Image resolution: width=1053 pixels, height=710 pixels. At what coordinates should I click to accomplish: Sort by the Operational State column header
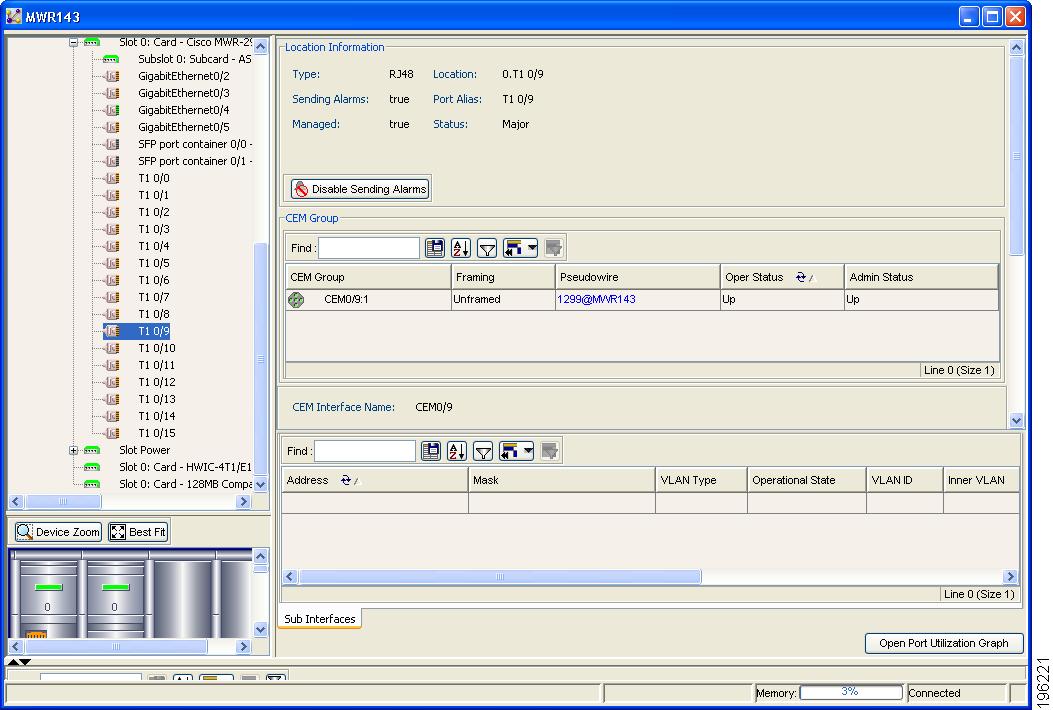[x=807, y=480]
